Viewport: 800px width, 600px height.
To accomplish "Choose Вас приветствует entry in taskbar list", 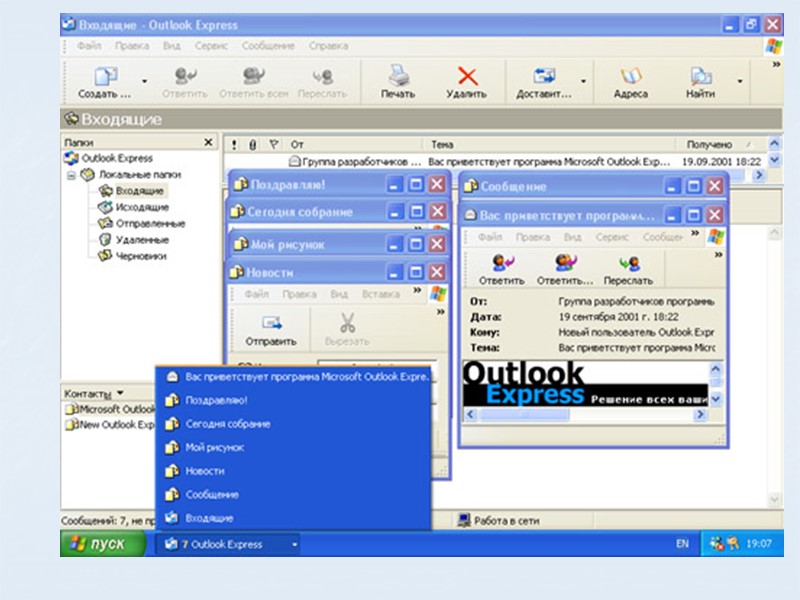I will (x=294, y=377).
